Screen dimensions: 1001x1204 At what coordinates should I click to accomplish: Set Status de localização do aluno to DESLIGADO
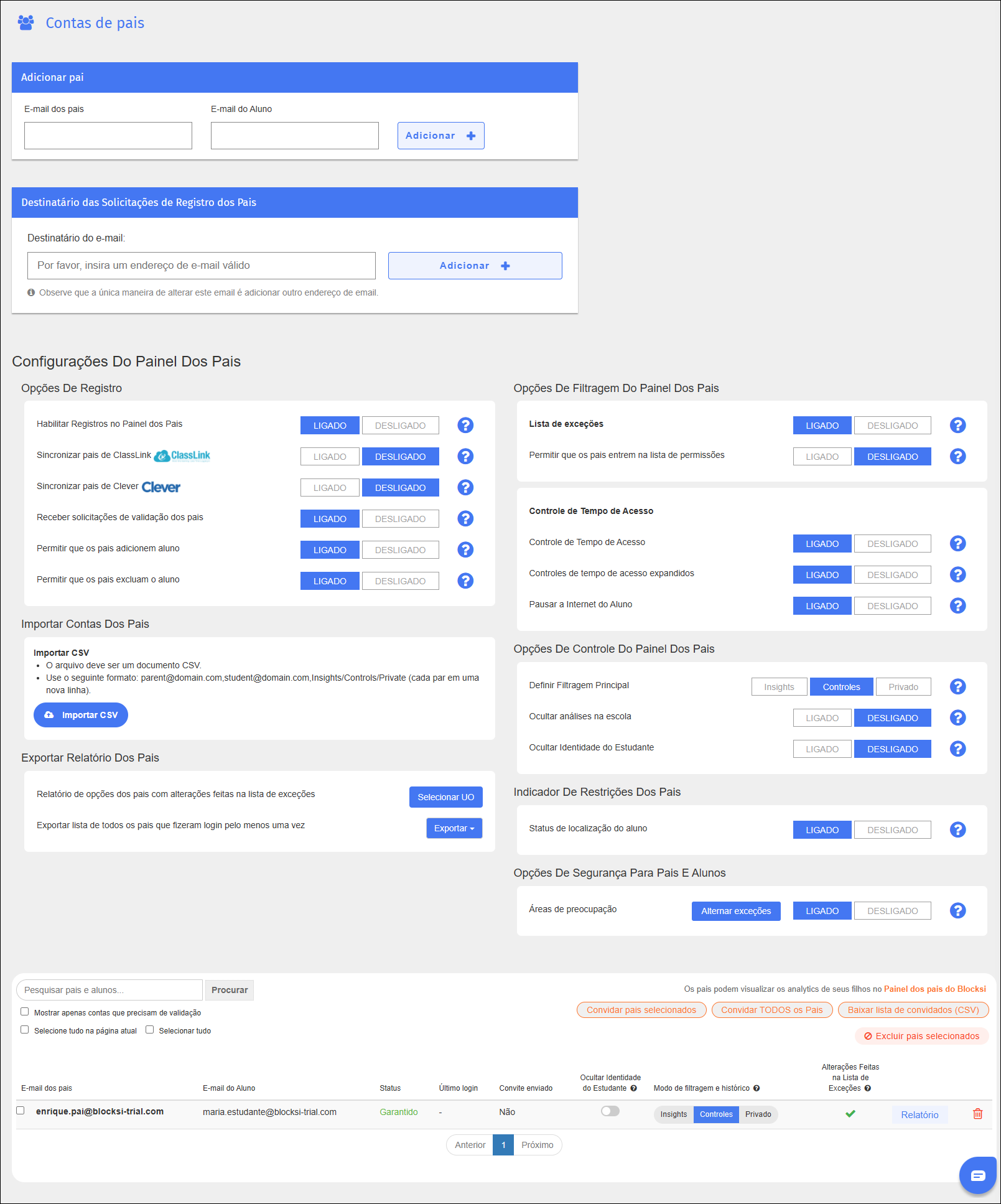point(893,829)
